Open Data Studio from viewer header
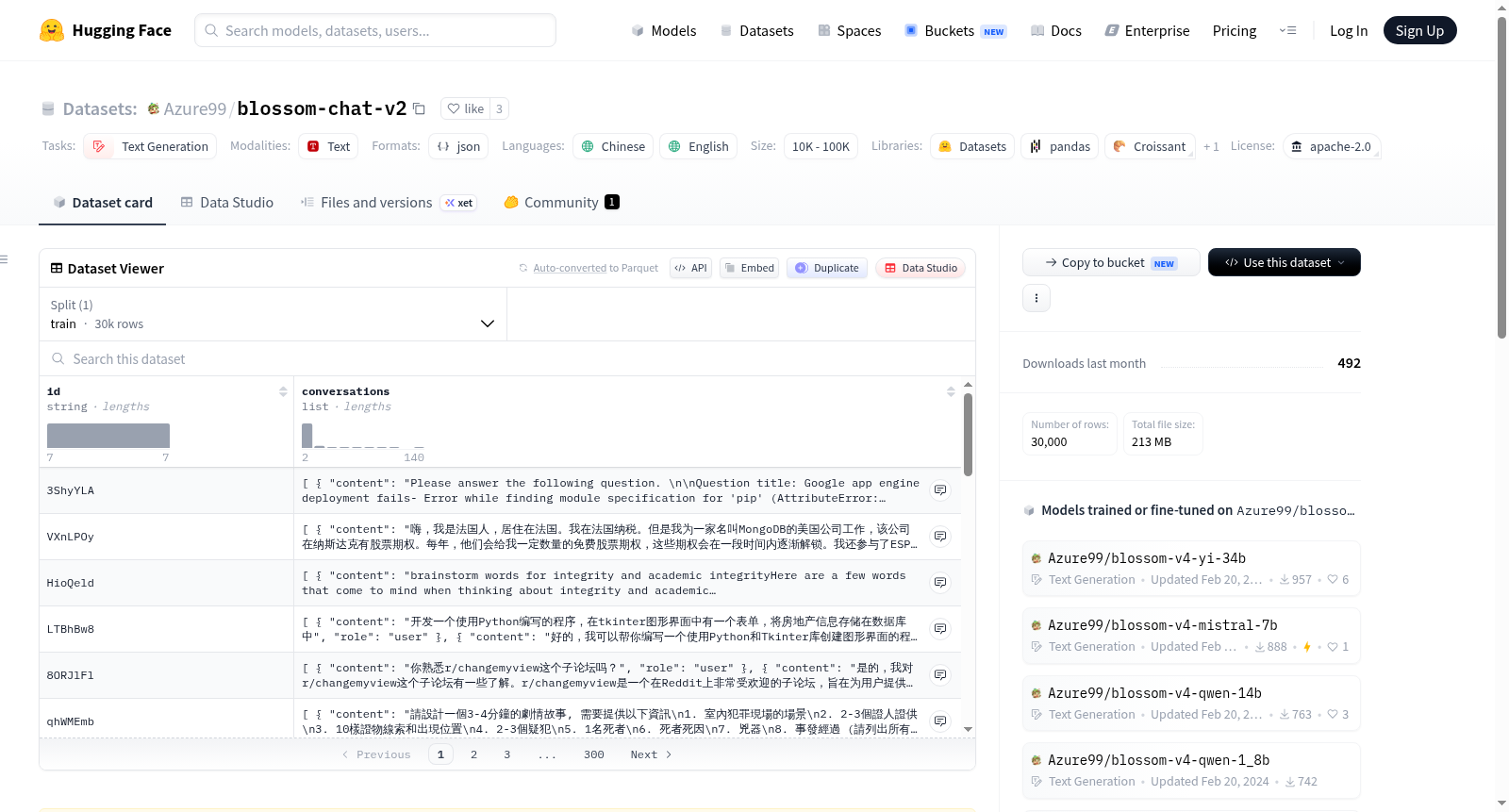1509x812 pixels. coord(920,268)
